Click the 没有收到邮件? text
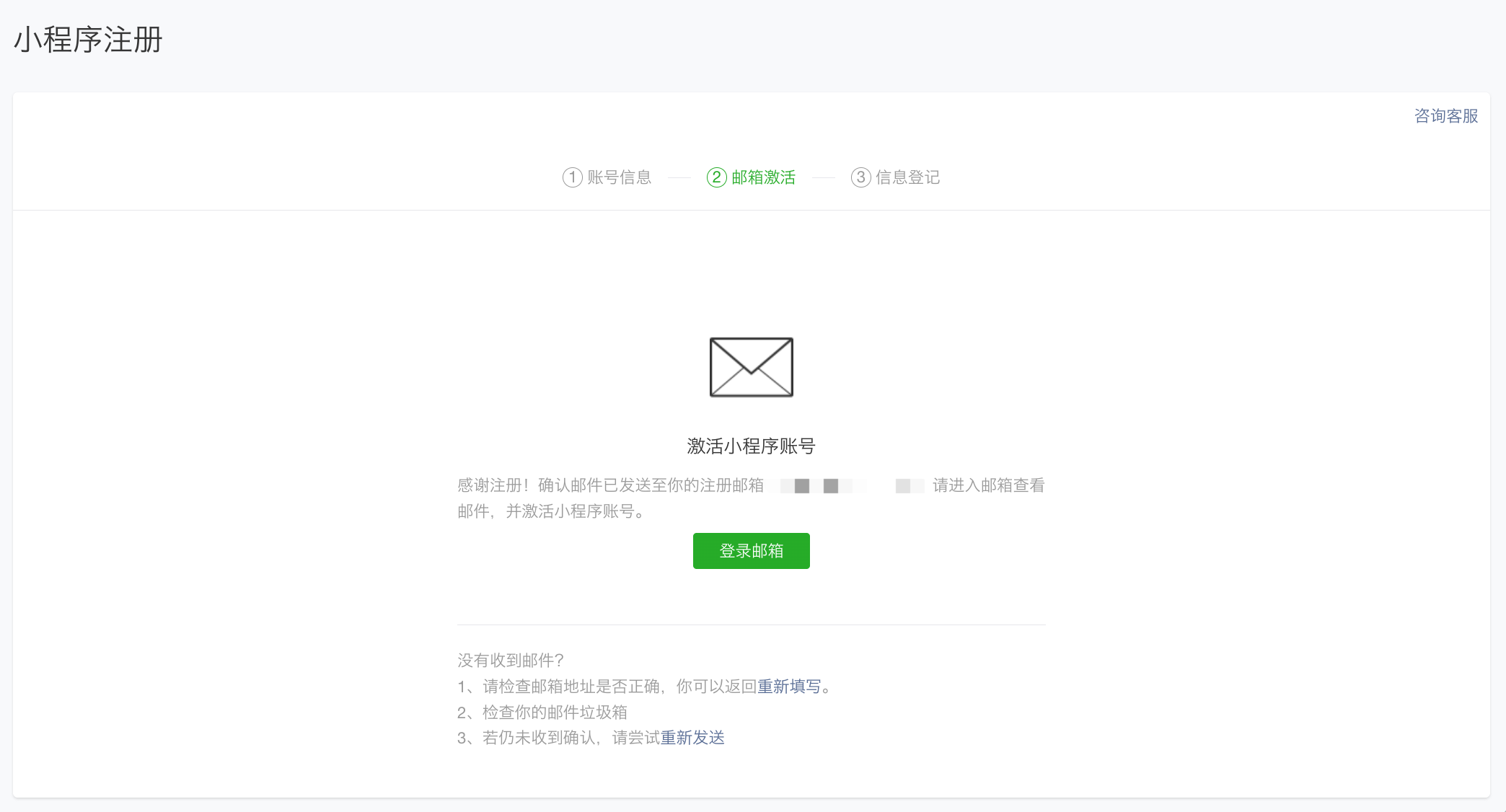The width and height of the screenshot is (1506, 812). [x=511, y=661]
